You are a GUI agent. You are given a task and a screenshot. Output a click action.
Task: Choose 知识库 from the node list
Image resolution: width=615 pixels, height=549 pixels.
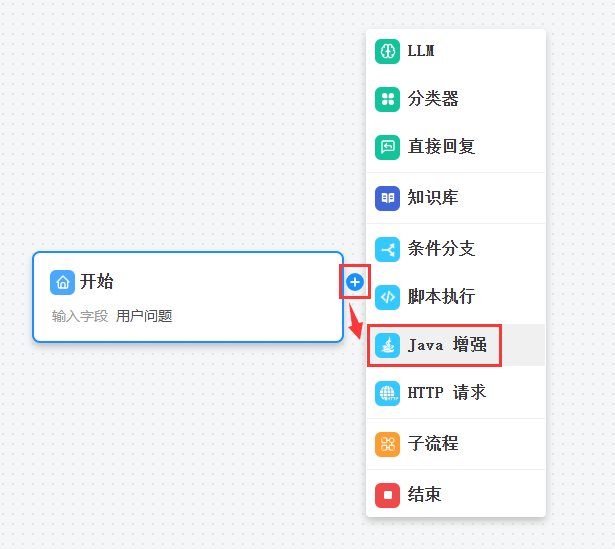coord(456,198)
